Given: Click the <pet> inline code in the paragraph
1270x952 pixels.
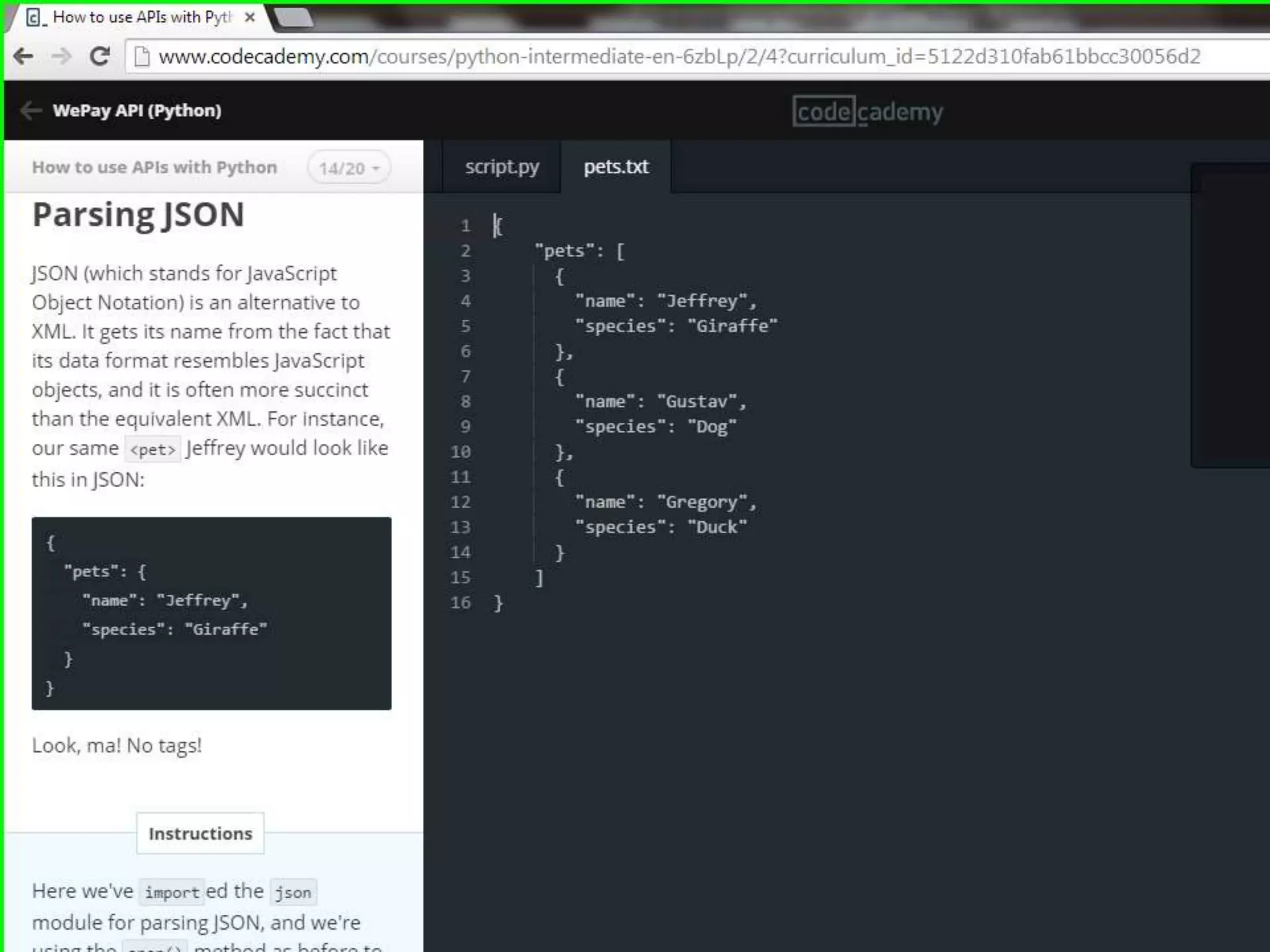Looking at the screenshot, I should 153,449.
